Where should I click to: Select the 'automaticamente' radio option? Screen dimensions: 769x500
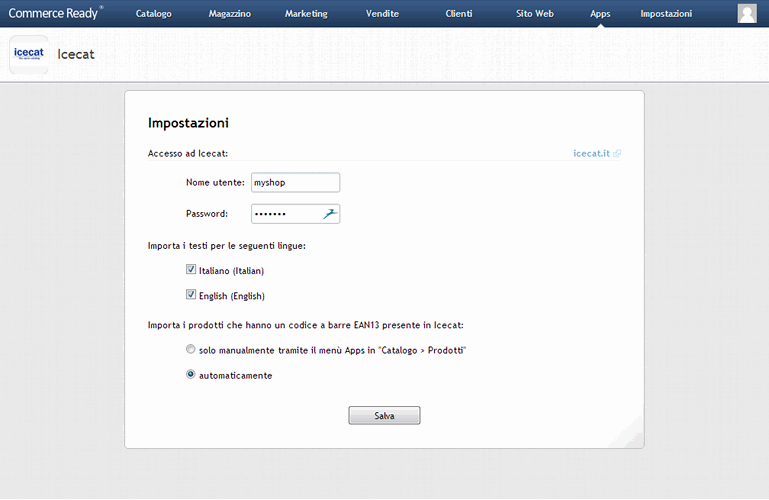point(191,375)
